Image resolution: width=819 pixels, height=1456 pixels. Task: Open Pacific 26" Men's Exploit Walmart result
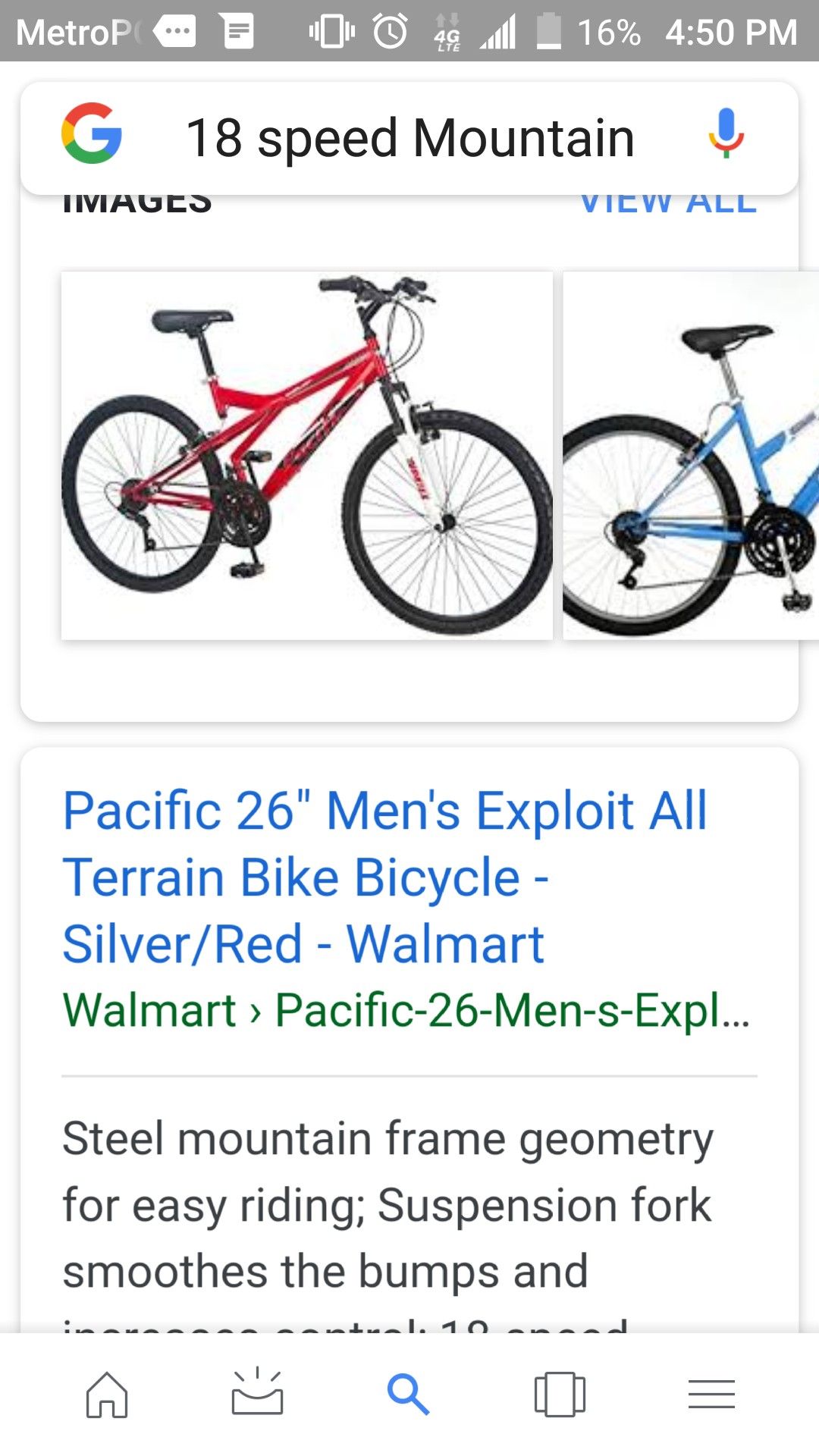tap(385, 877)
